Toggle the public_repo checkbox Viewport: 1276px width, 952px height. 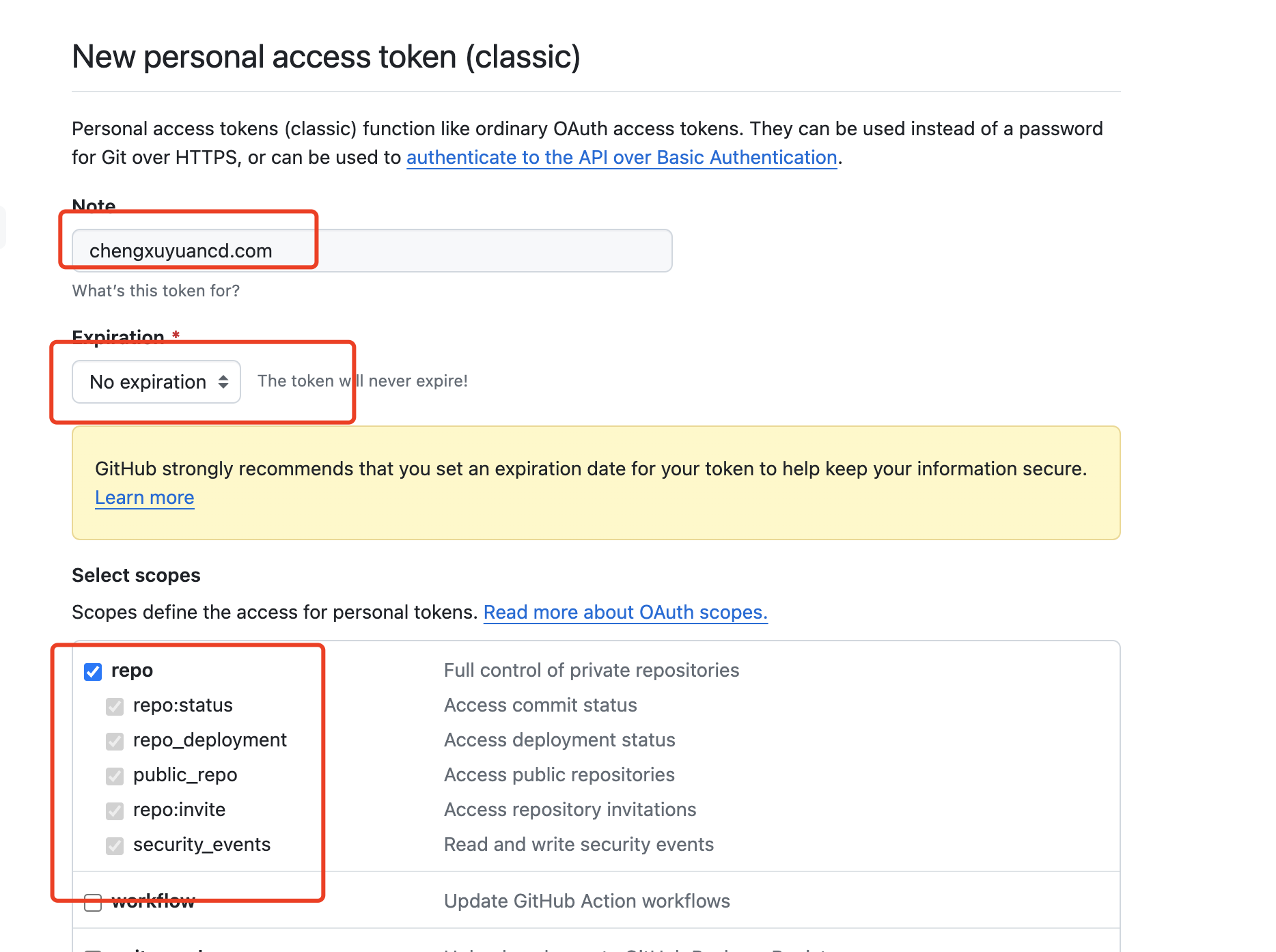[x=115, y=776]
